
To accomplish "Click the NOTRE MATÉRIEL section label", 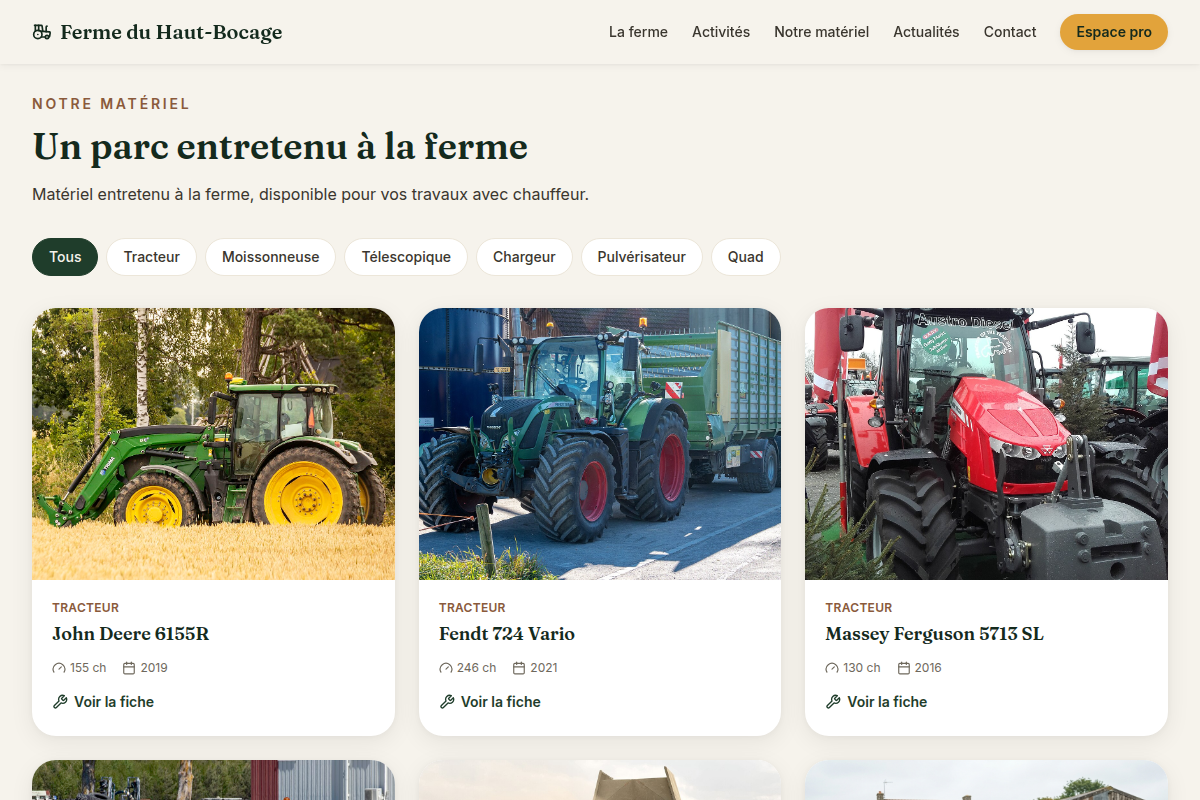I will click(x=111, y=104).
